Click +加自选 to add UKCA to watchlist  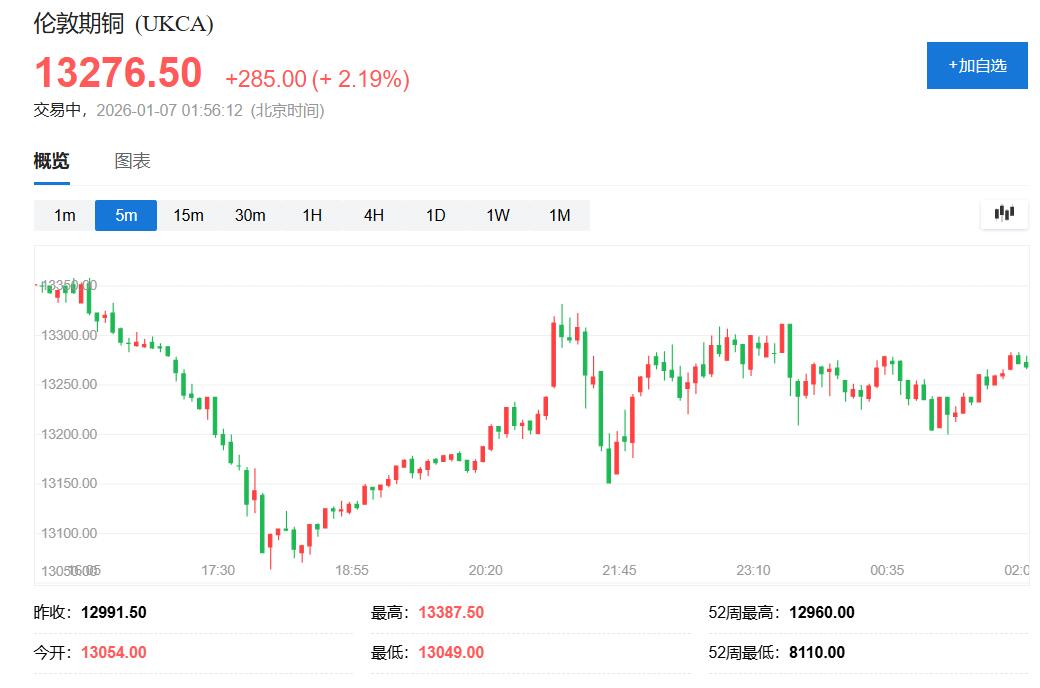point(977,65)
